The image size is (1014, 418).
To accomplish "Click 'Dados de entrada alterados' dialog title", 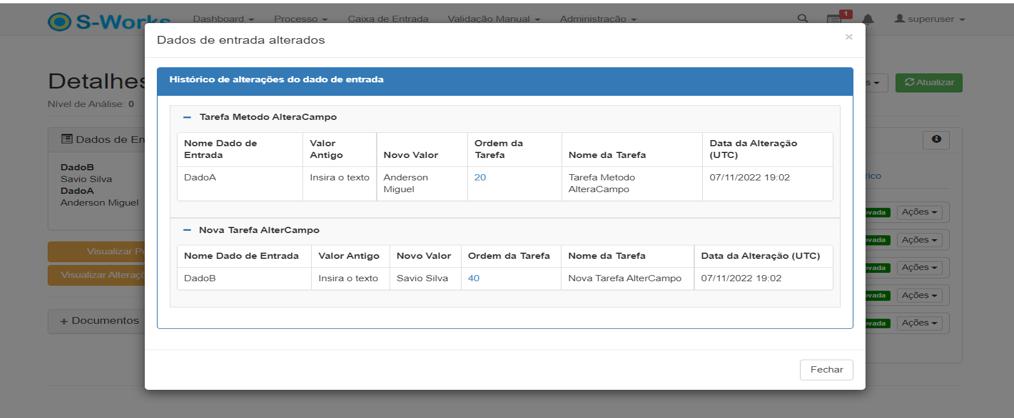I will coord(241,40).
